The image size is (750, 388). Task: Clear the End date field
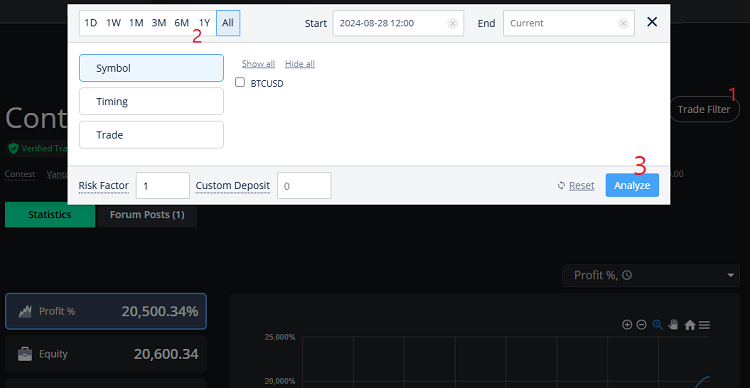click(623, 23)
